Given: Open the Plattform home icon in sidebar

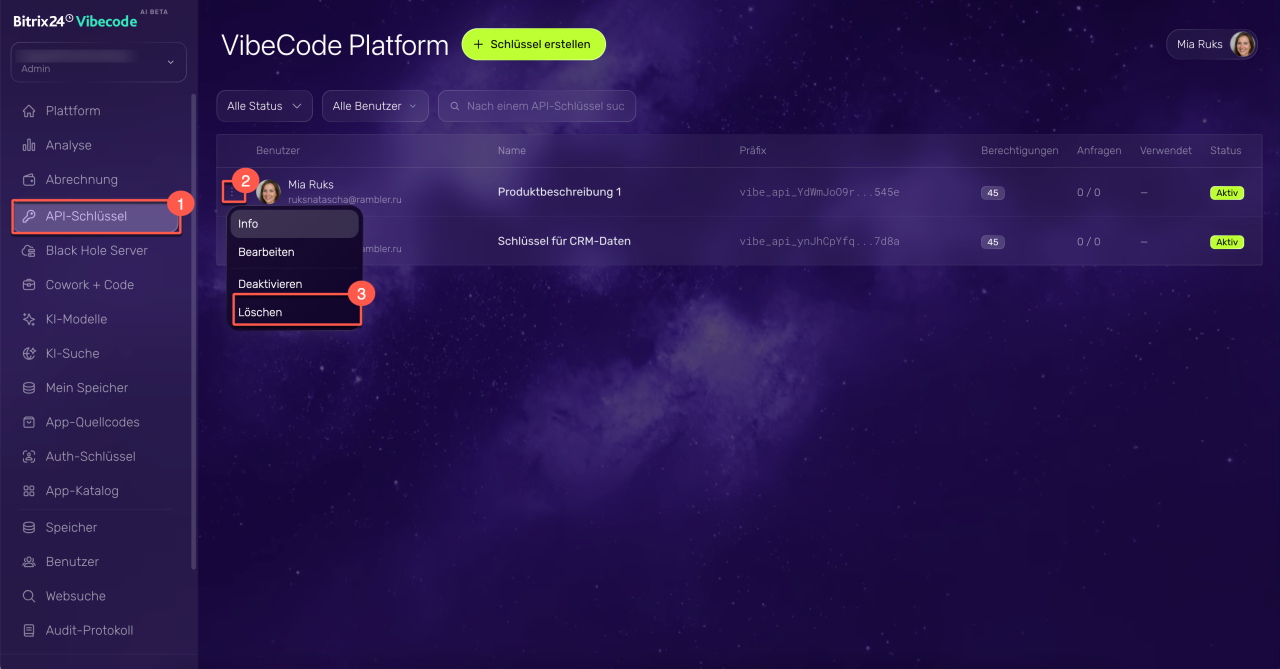Looking at the screenshot, I should [x=29, y=111].
